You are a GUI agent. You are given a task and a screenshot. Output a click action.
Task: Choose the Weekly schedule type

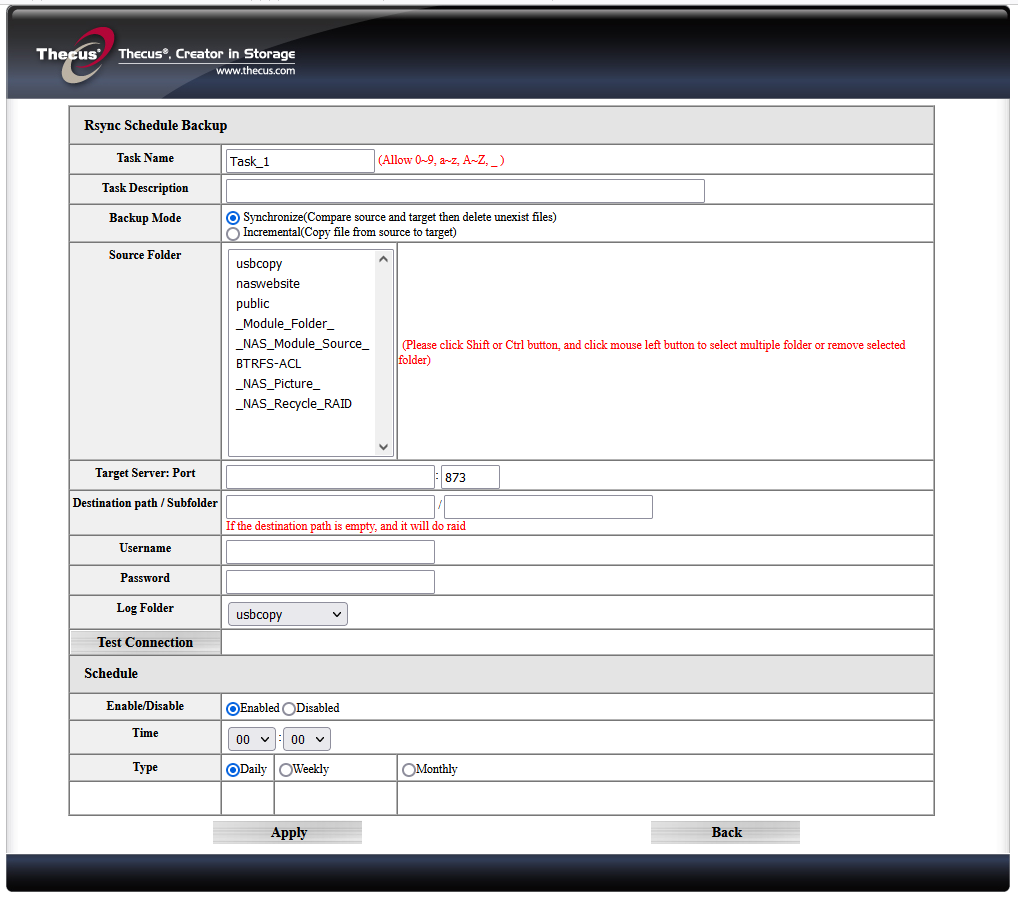[286, 770]
